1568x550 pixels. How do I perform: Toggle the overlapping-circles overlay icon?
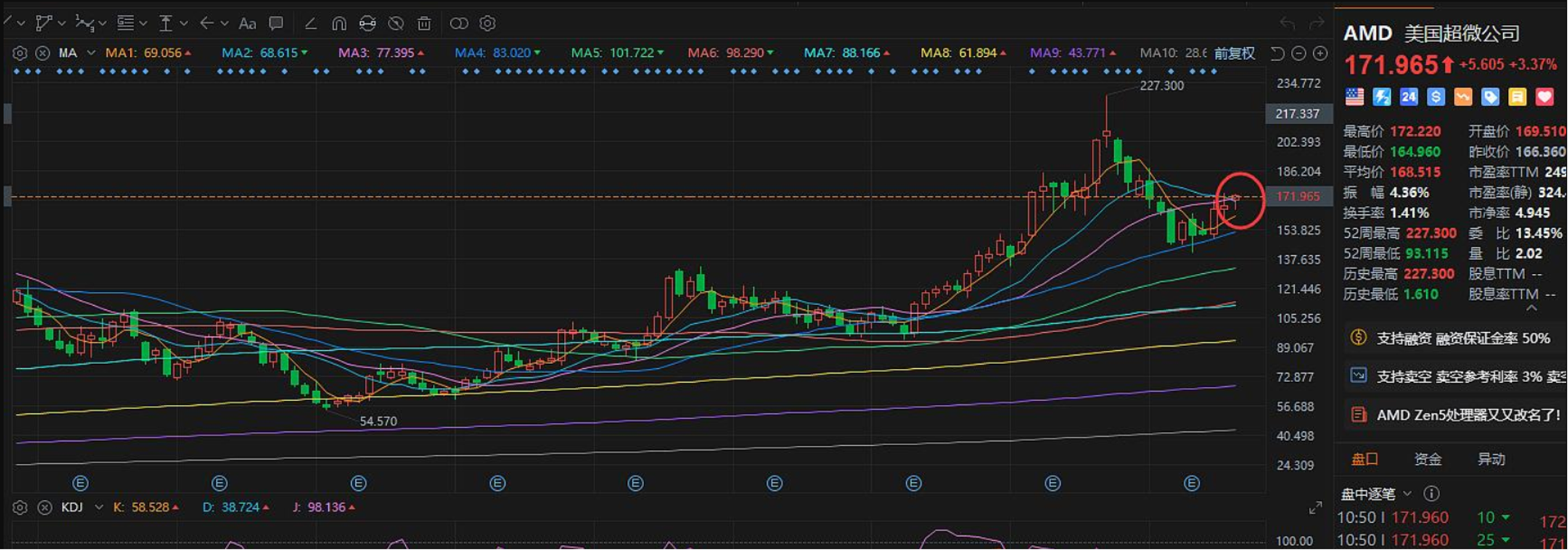pyautogui.click(x=459, y=24)
